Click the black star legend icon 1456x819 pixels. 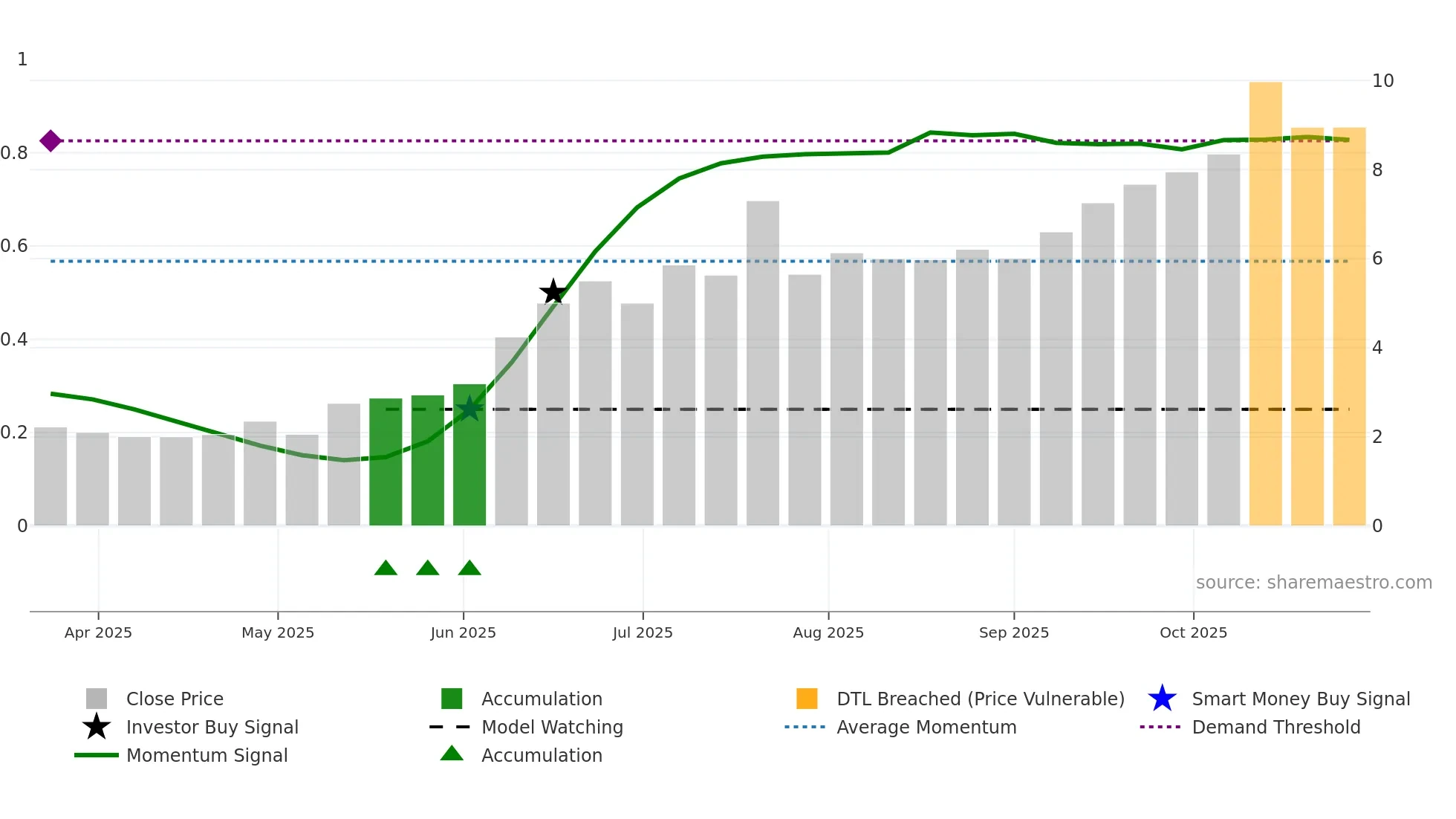coord(97,727)
